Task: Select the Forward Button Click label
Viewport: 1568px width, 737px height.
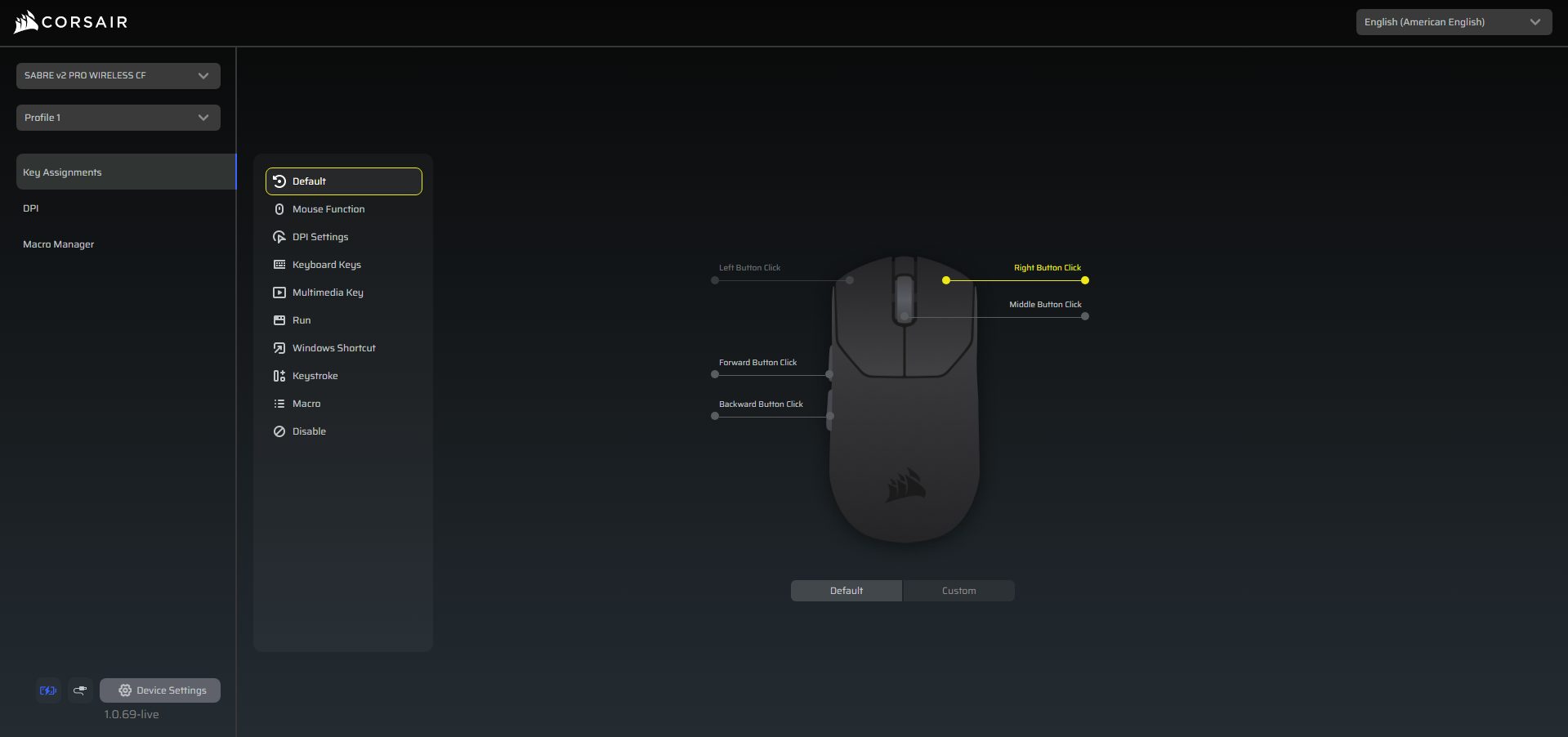Action: coord(757,363)
